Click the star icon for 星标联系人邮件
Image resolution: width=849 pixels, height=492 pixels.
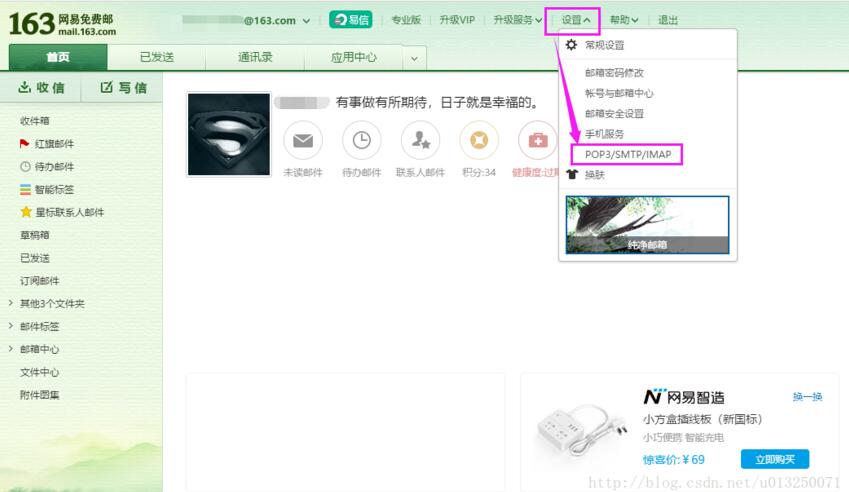25,212
